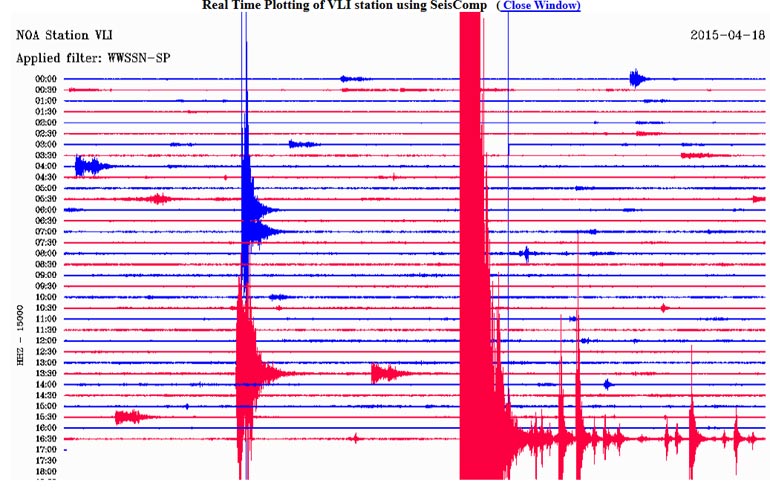This screenshot has height=503, width=770.
Task: Click the 02:30 time label
Action: (46, 133)
